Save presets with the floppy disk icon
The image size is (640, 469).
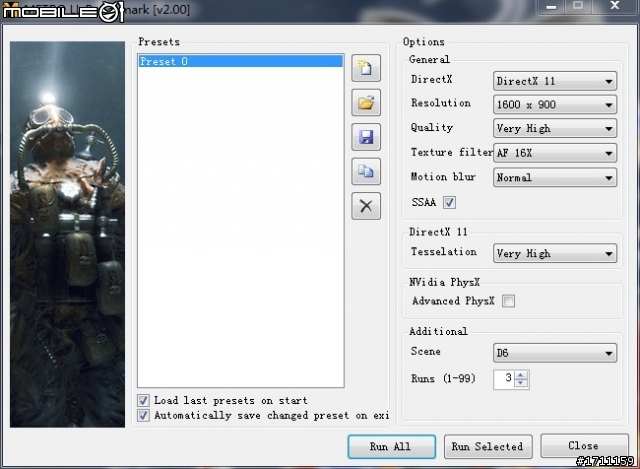[x=366, y=137]
